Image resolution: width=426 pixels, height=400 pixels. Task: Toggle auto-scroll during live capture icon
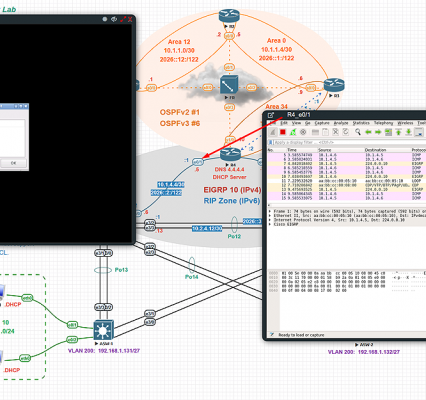[419, 132]
